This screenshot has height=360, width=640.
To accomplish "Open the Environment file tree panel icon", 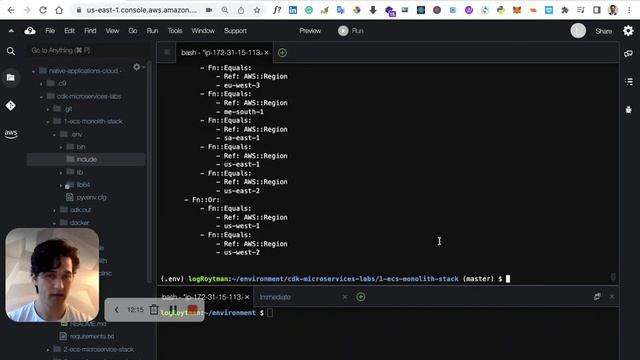I will 11,78.
